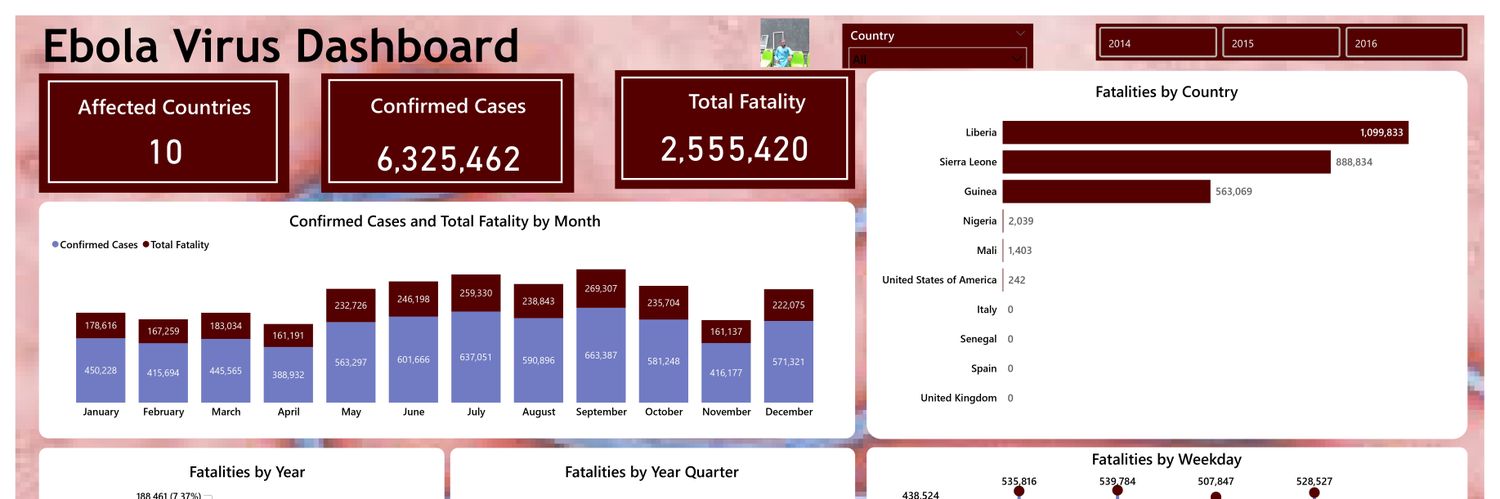Screen dimensions: 1500x499
Task: Select February's fatality segment 167,259
Action: (163, 331)
